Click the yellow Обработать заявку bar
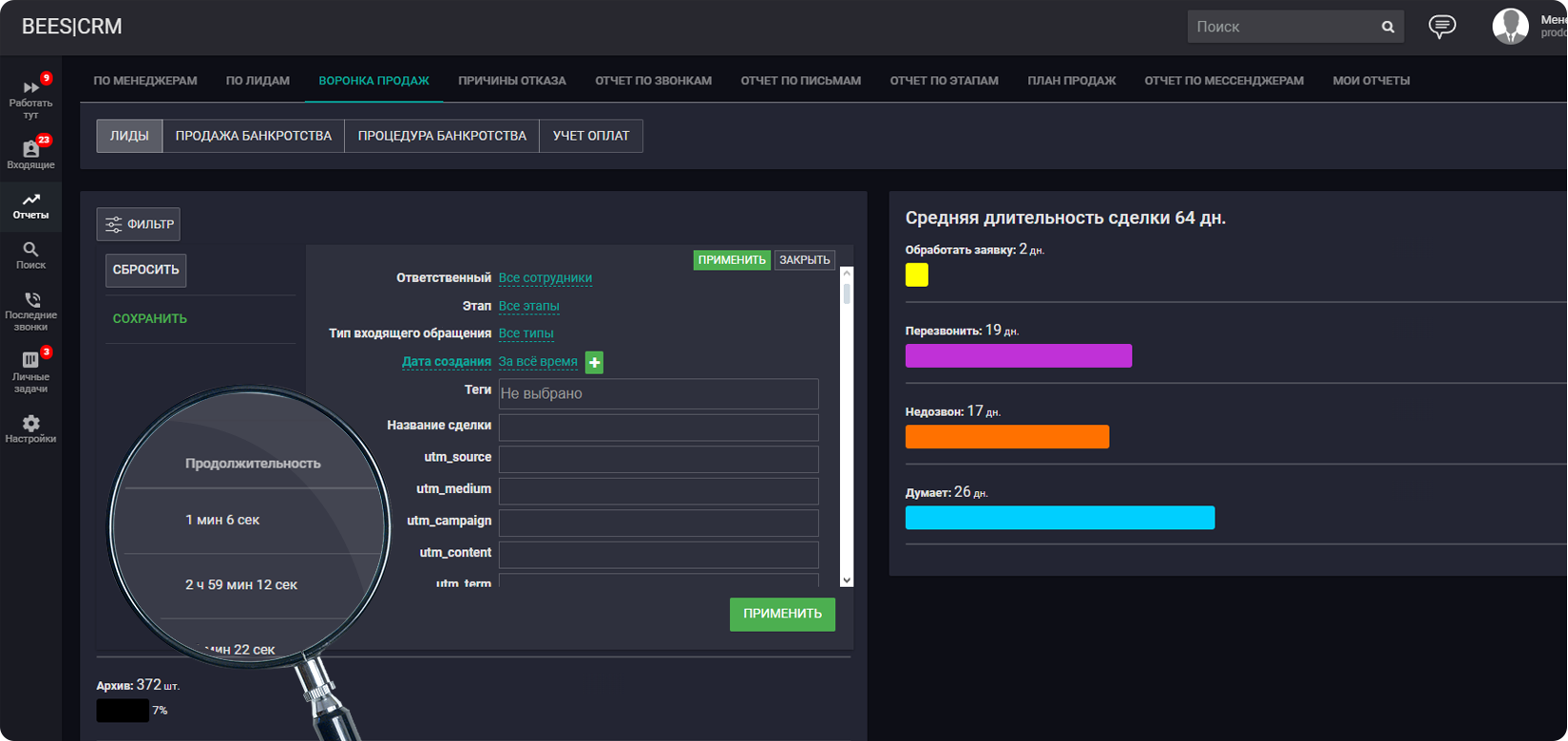This screenshot has width=1568, height=741. [x=917, y=275]
